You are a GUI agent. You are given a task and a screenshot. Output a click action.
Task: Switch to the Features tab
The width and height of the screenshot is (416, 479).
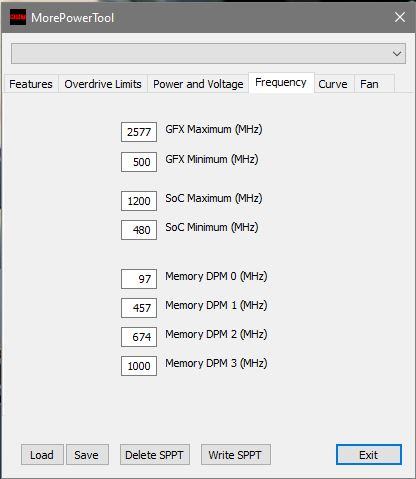point(31,84)
